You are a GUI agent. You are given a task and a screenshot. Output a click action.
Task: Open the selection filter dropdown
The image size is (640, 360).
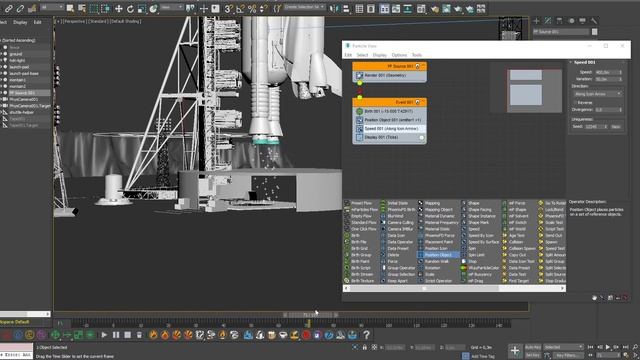pyautogui.click(x=52, y=7)
